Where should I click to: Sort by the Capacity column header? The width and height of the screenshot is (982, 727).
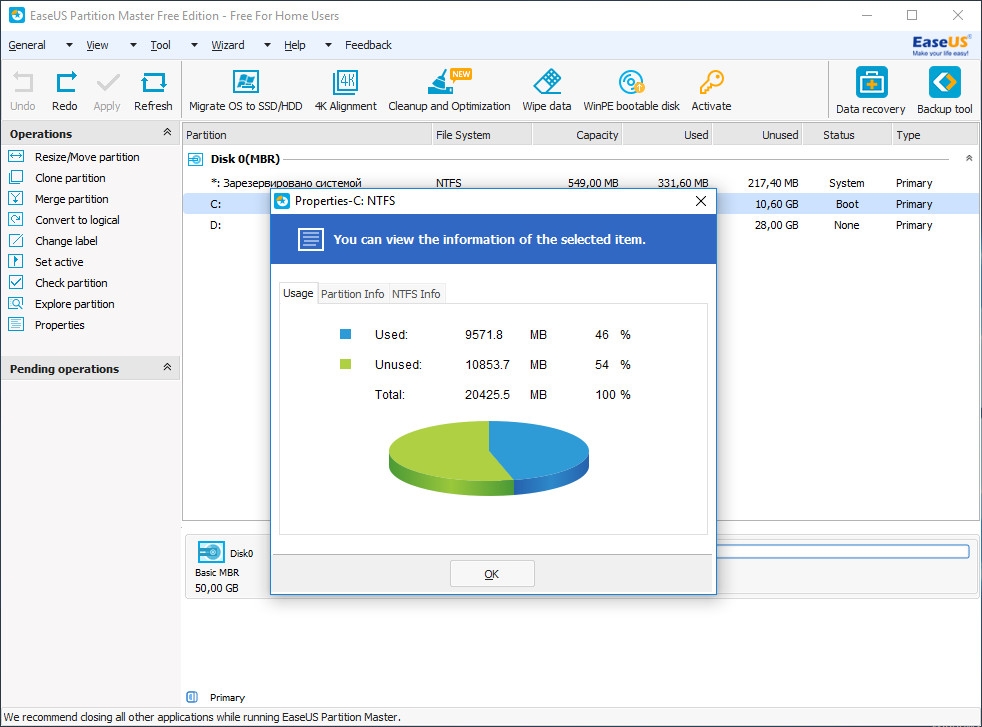coord(577,135)
